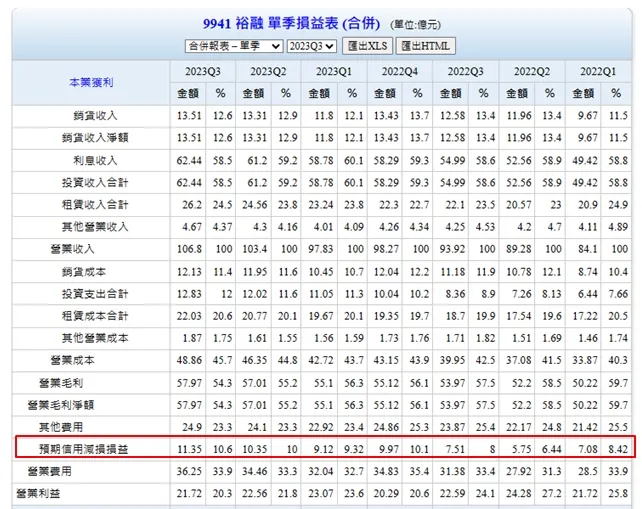642x509 pixels.
Task: Select the 2023Q3 column header
Action: coord(203,72)
